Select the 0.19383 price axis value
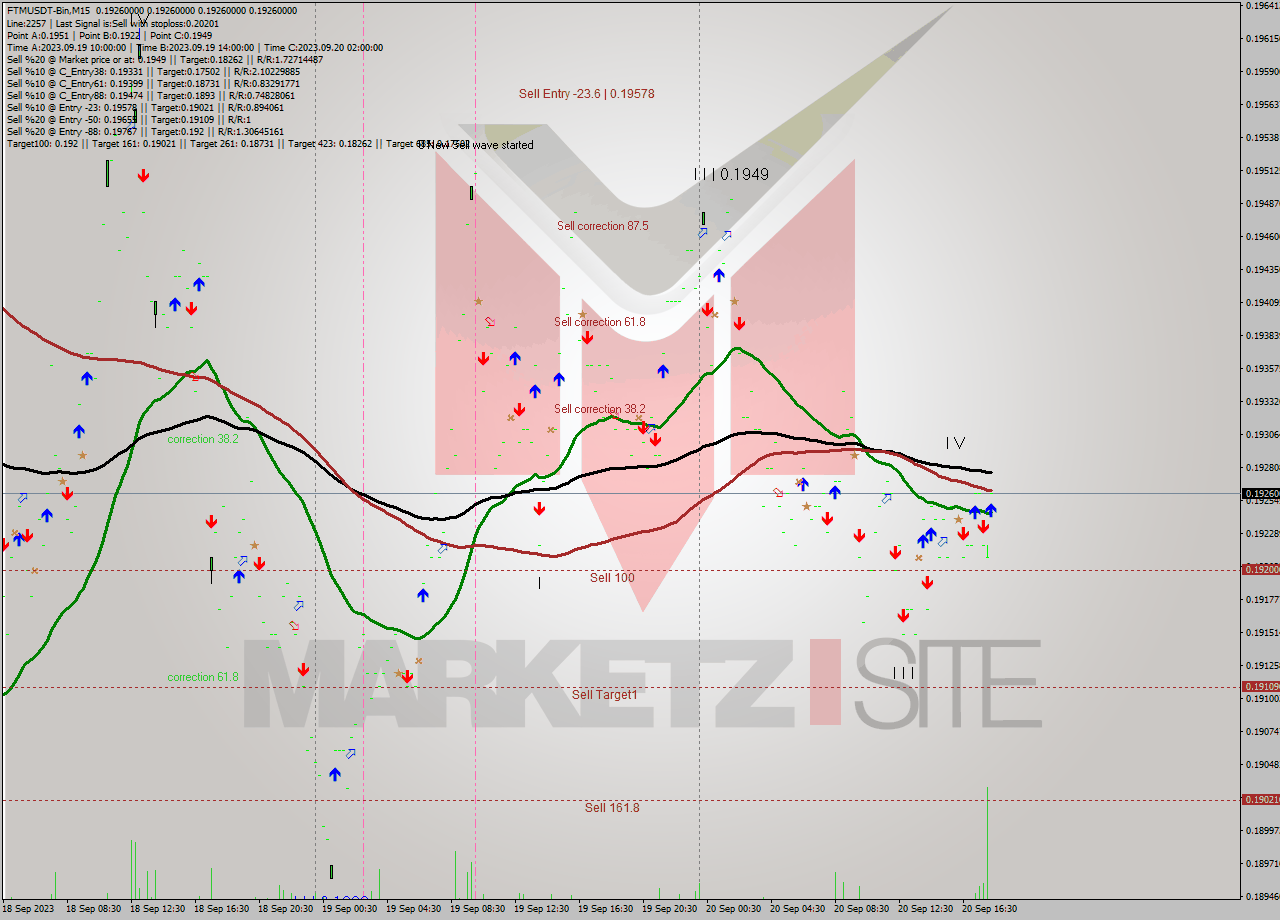Viewport: 1280px width, 920px height. click(1261, 335)
